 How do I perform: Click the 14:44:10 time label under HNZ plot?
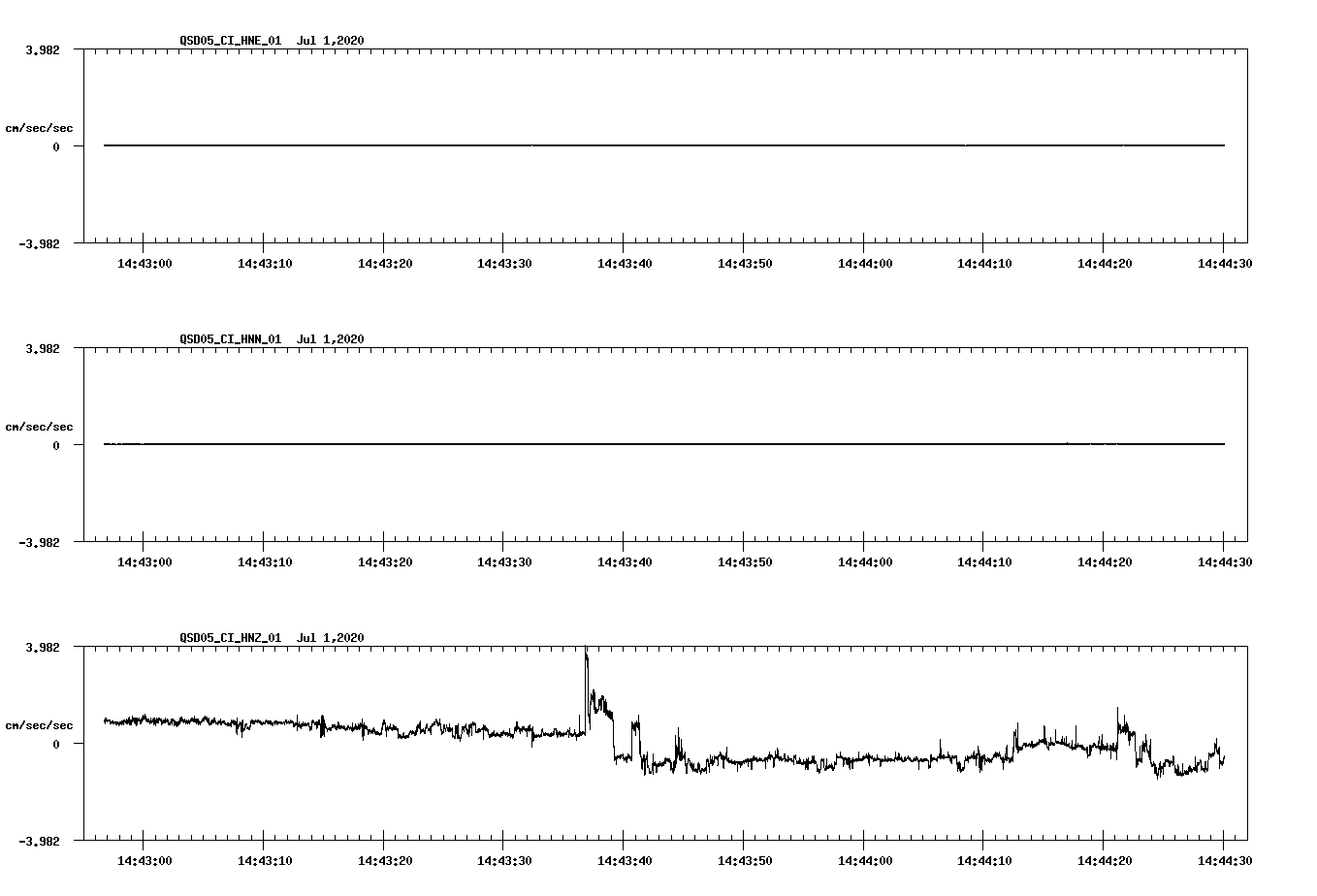click(x=983, y=860)
